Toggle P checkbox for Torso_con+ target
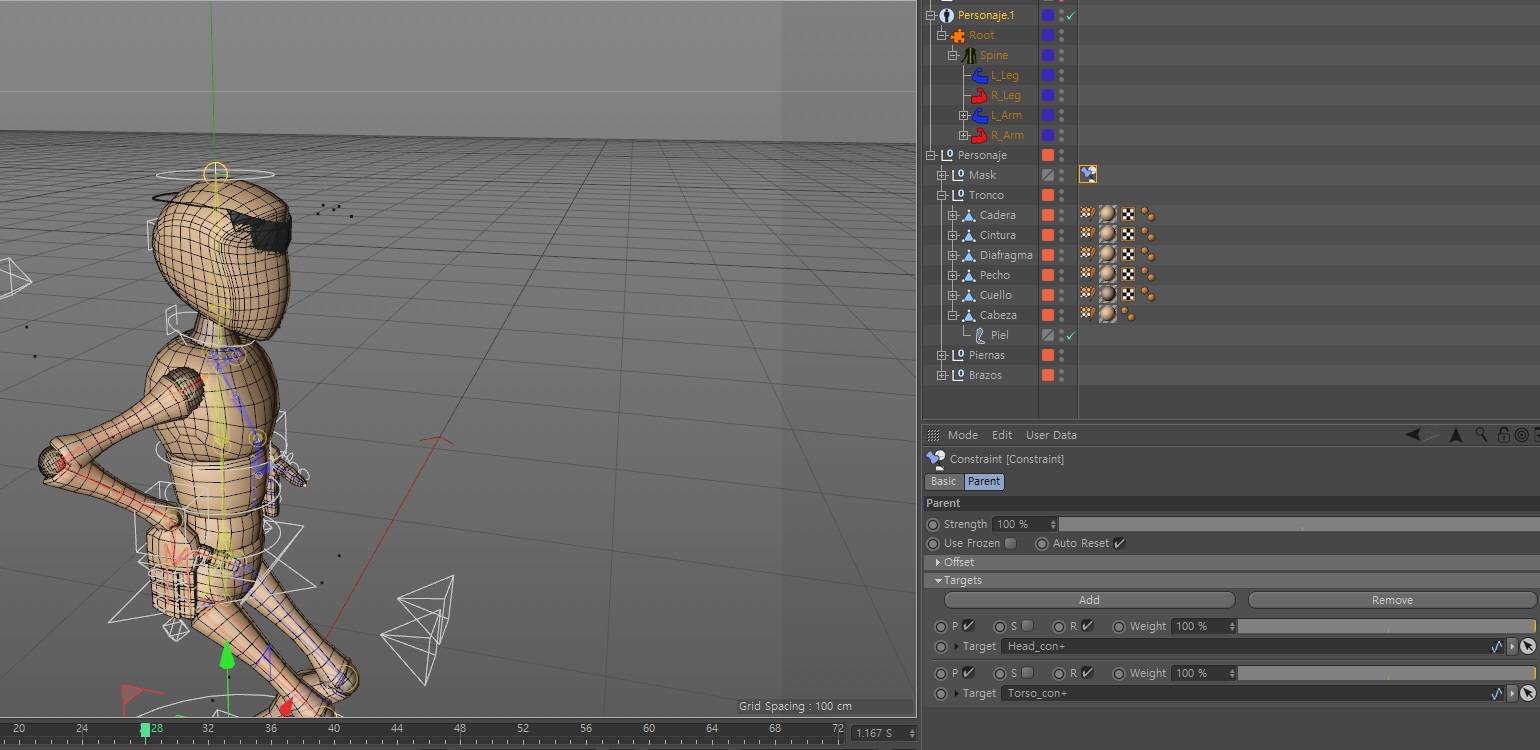This screenshot has height=750, width=1540. click(x=968, y=673)
